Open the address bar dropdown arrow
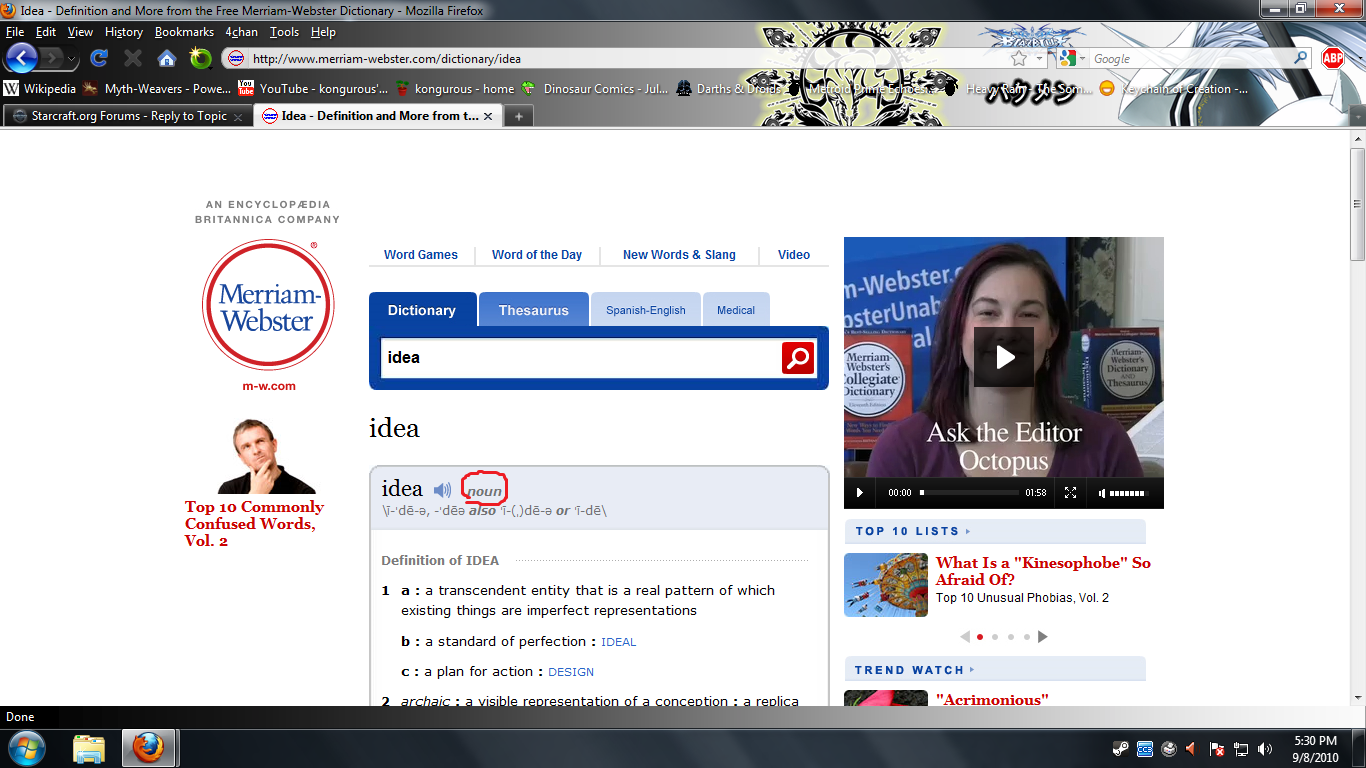 coord(1040,59)
